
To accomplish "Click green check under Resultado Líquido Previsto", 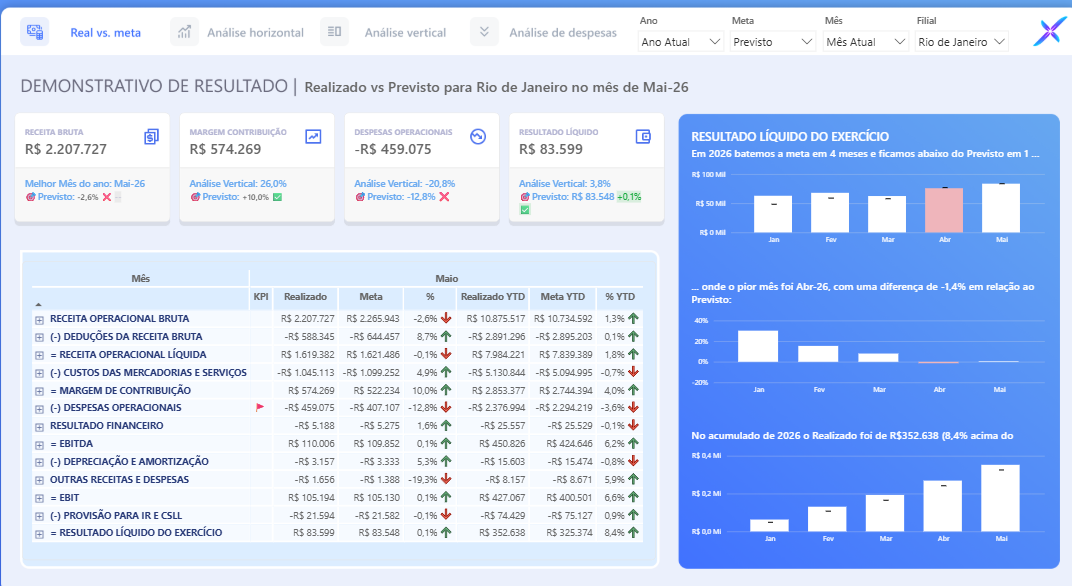I will point(524,210).
